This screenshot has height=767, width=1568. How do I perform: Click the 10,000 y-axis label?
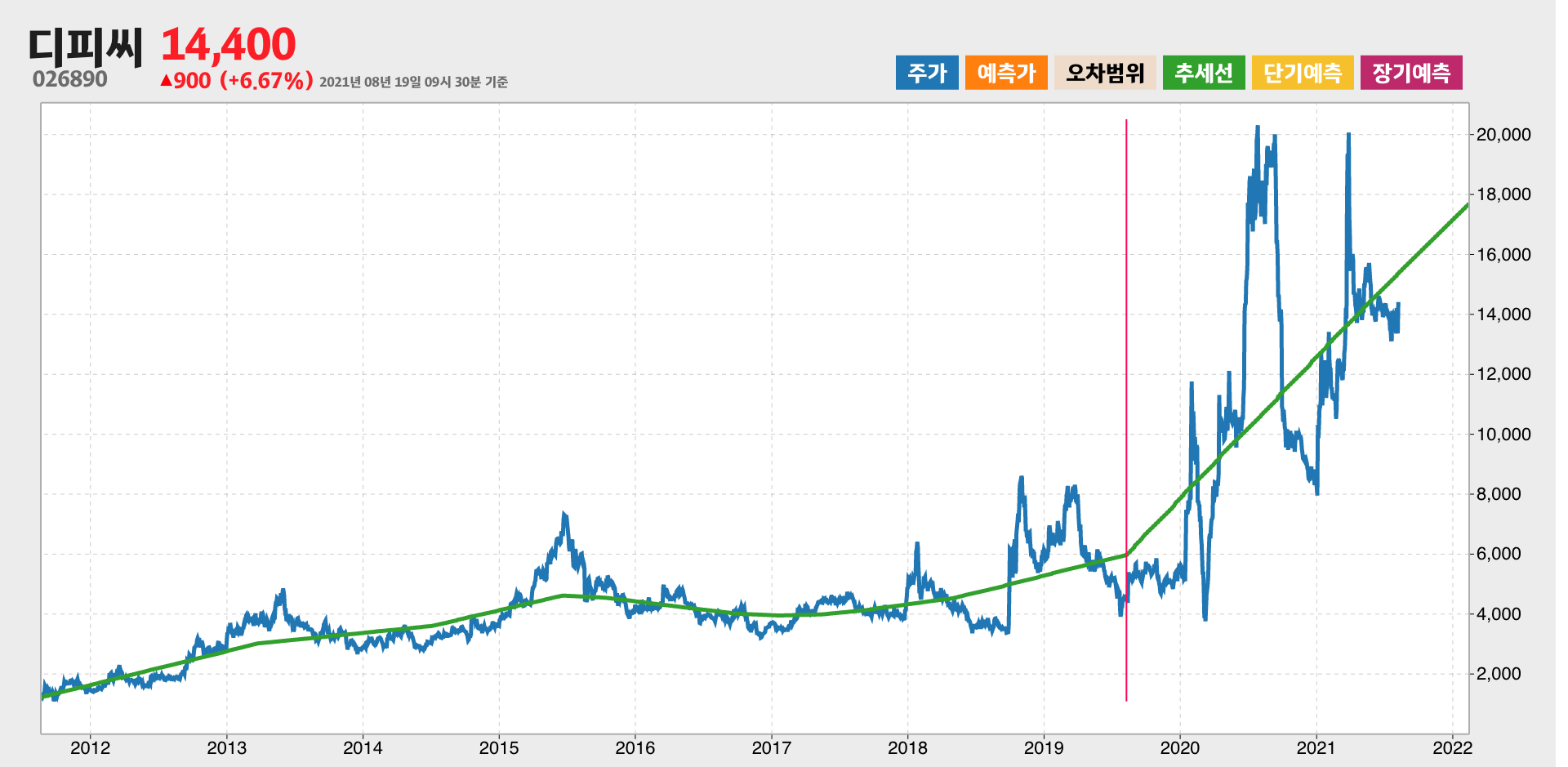[x=1503, y=434]
